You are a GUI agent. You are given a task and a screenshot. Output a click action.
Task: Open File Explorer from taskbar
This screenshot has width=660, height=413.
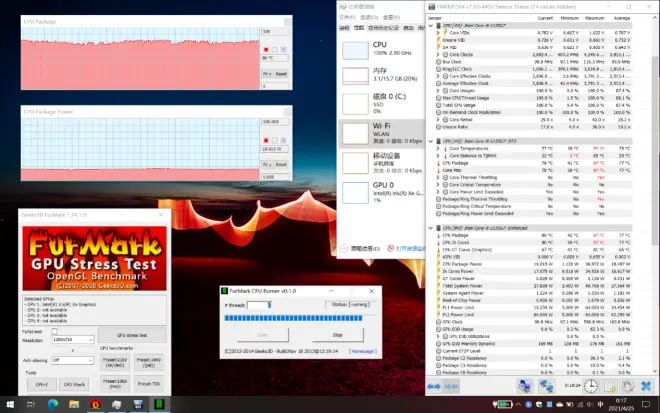[x=74, y=405]
